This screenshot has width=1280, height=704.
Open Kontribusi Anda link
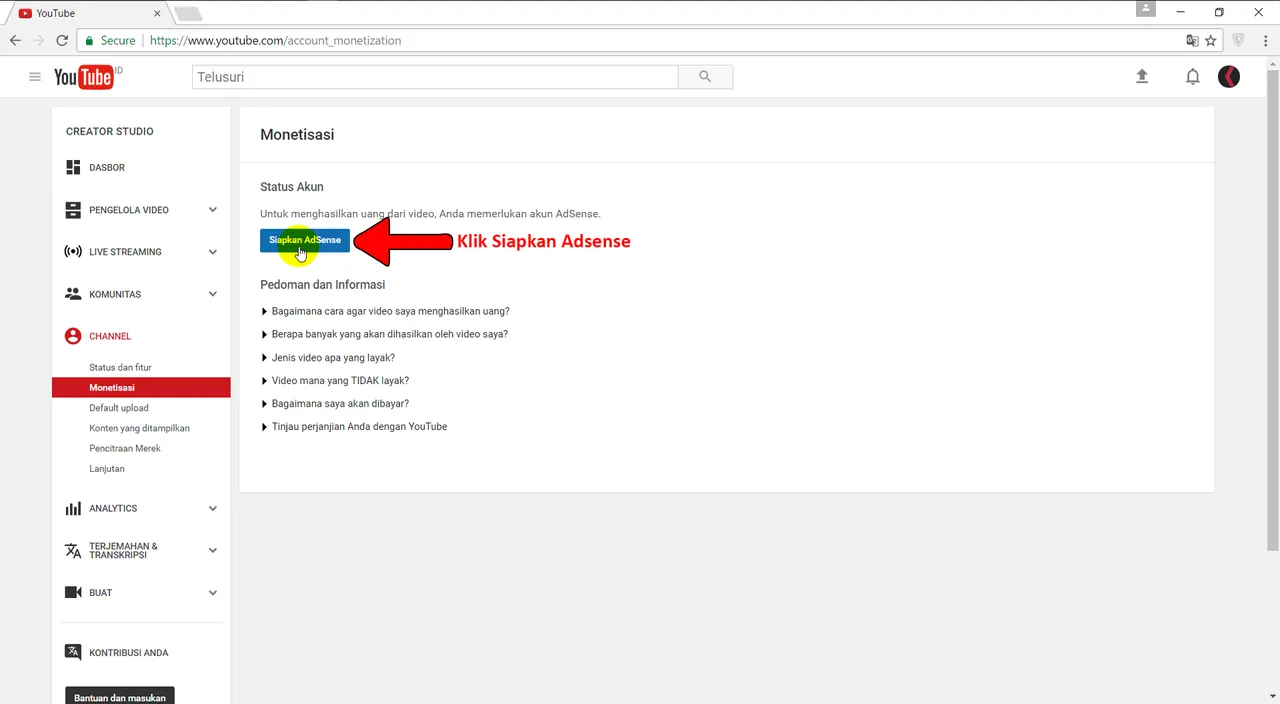[128, 652]
